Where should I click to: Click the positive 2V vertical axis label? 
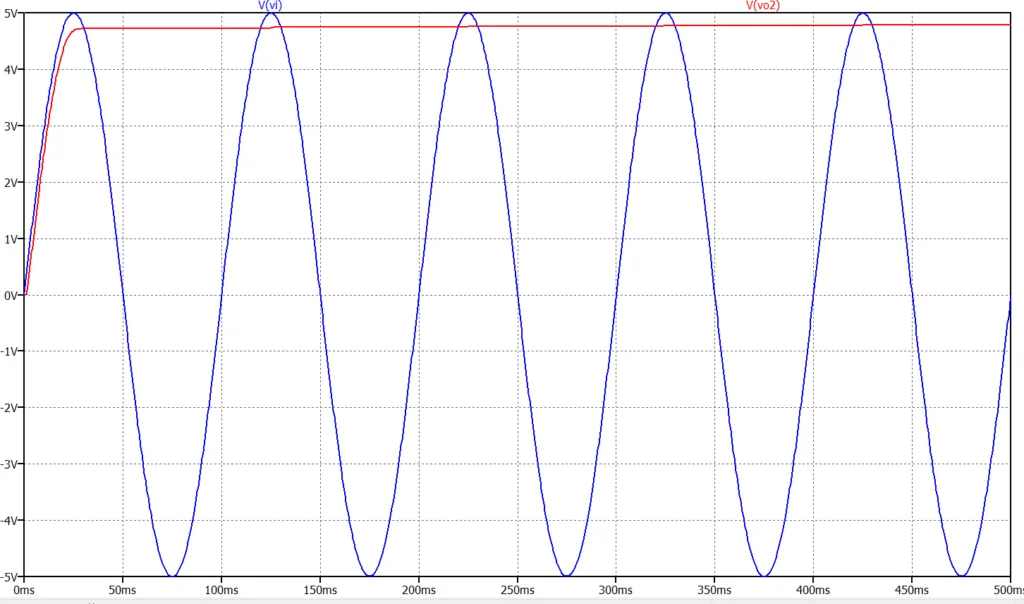tap(10, 183)
